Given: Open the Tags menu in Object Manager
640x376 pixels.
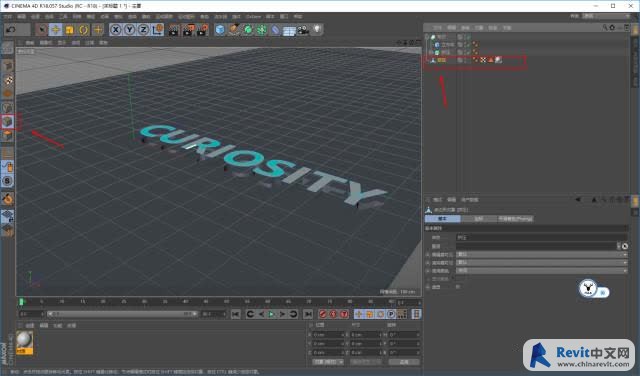Looking at the screenshot, I should point(493,28).
